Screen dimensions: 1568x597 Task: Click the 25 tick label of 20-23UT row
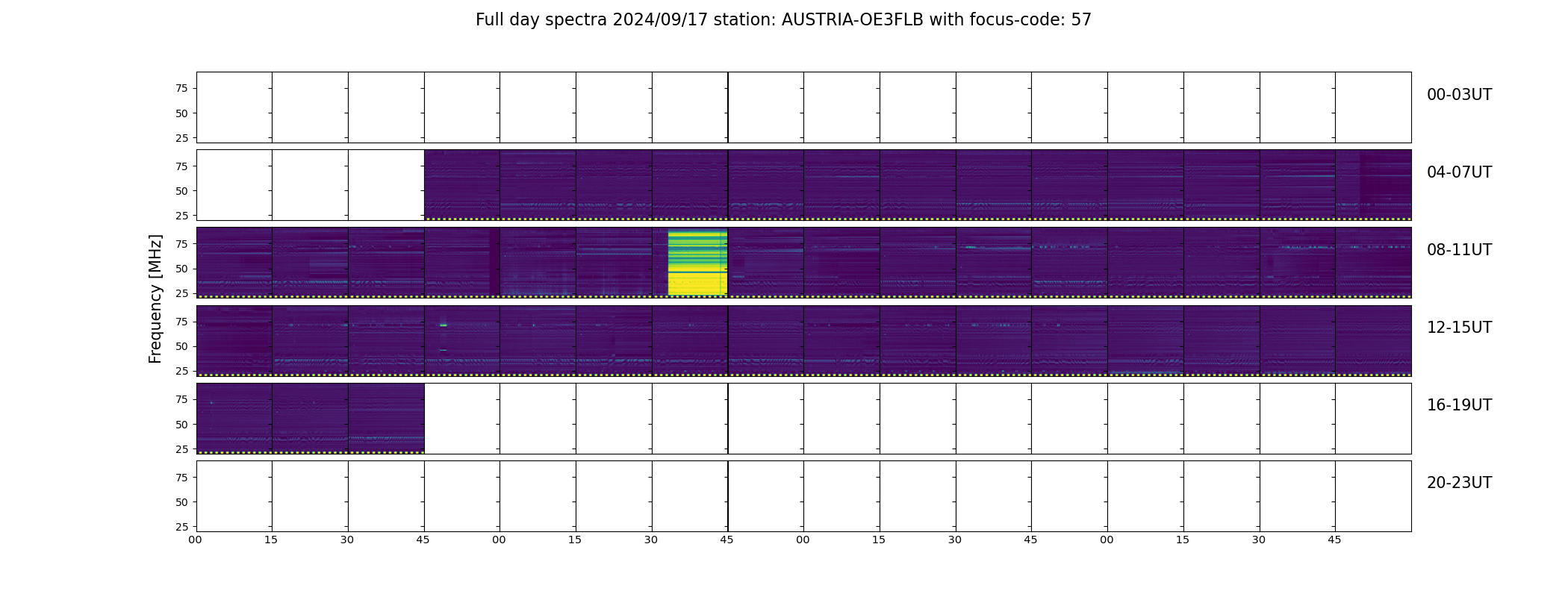[x=181, y=527]
